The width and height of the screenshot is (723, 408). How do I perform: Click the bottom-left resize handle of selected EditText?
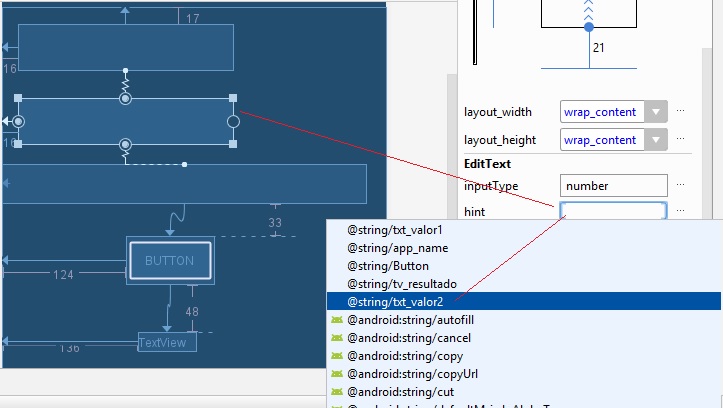pos(18,145)
